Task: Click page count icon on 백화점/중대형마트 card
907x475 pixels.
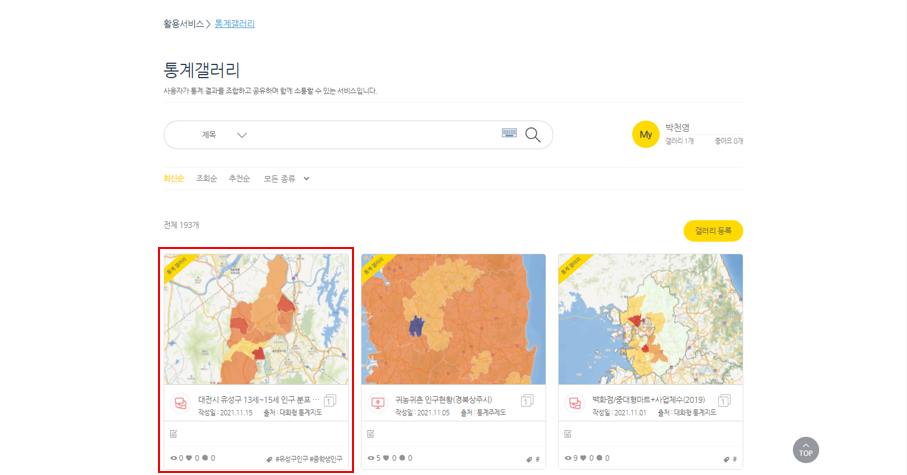Action: click(724, 400)
